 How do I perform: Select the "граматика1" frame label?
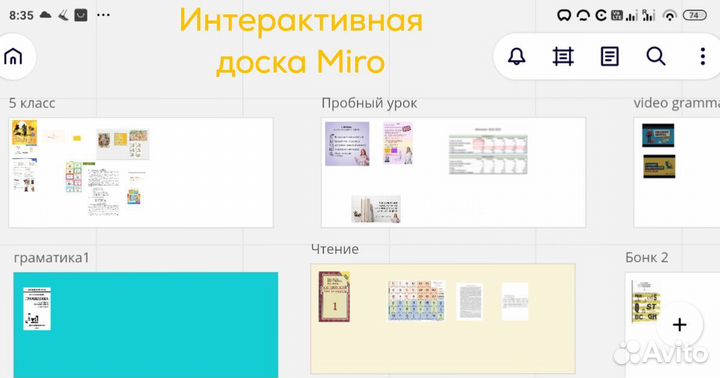click(x=51, y=258)
